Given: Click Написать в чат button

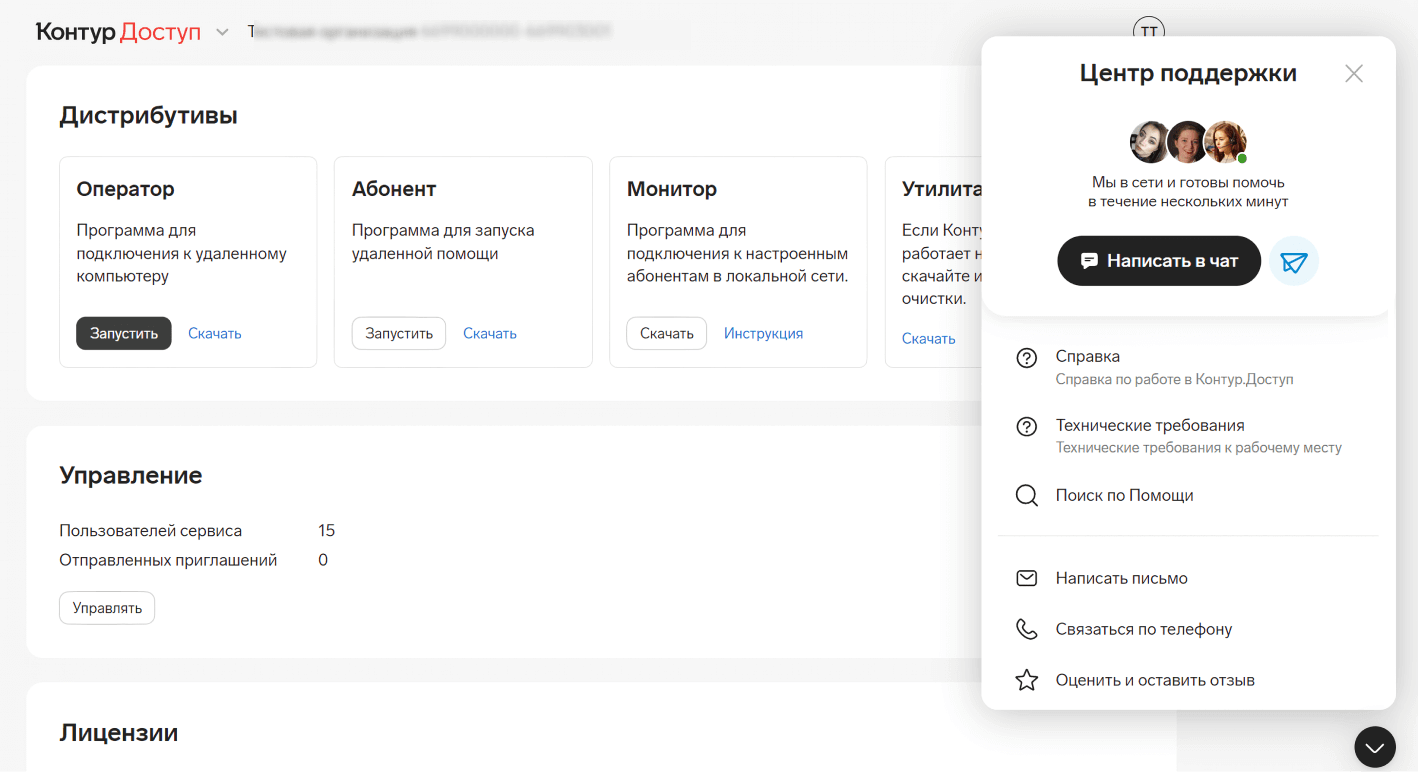Looking at the screenshot, I should point(1159,261).
